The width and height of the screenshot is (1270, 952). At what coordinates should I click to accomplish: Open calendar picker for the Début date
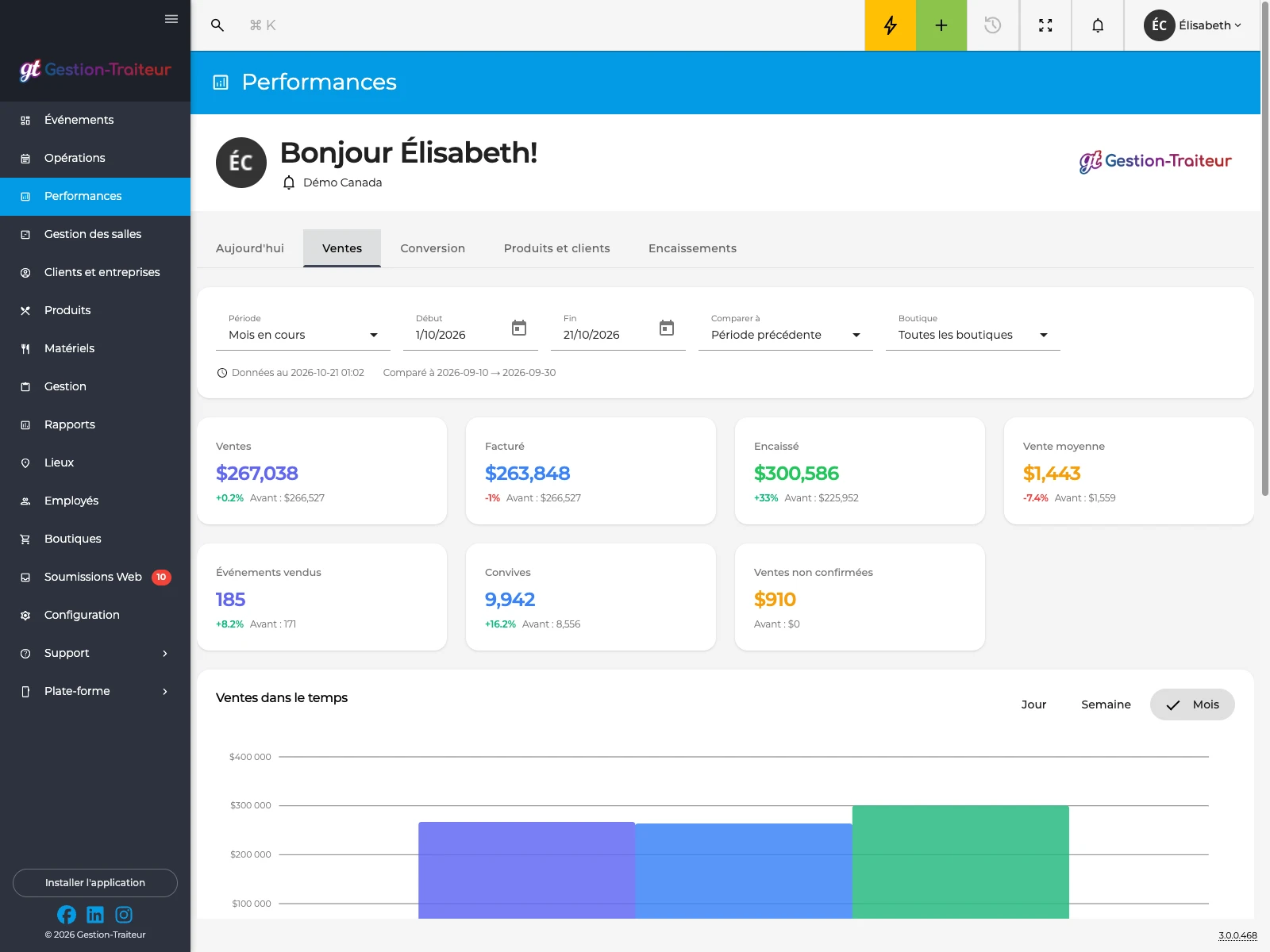pyautogui.click(x=519, y=328)
